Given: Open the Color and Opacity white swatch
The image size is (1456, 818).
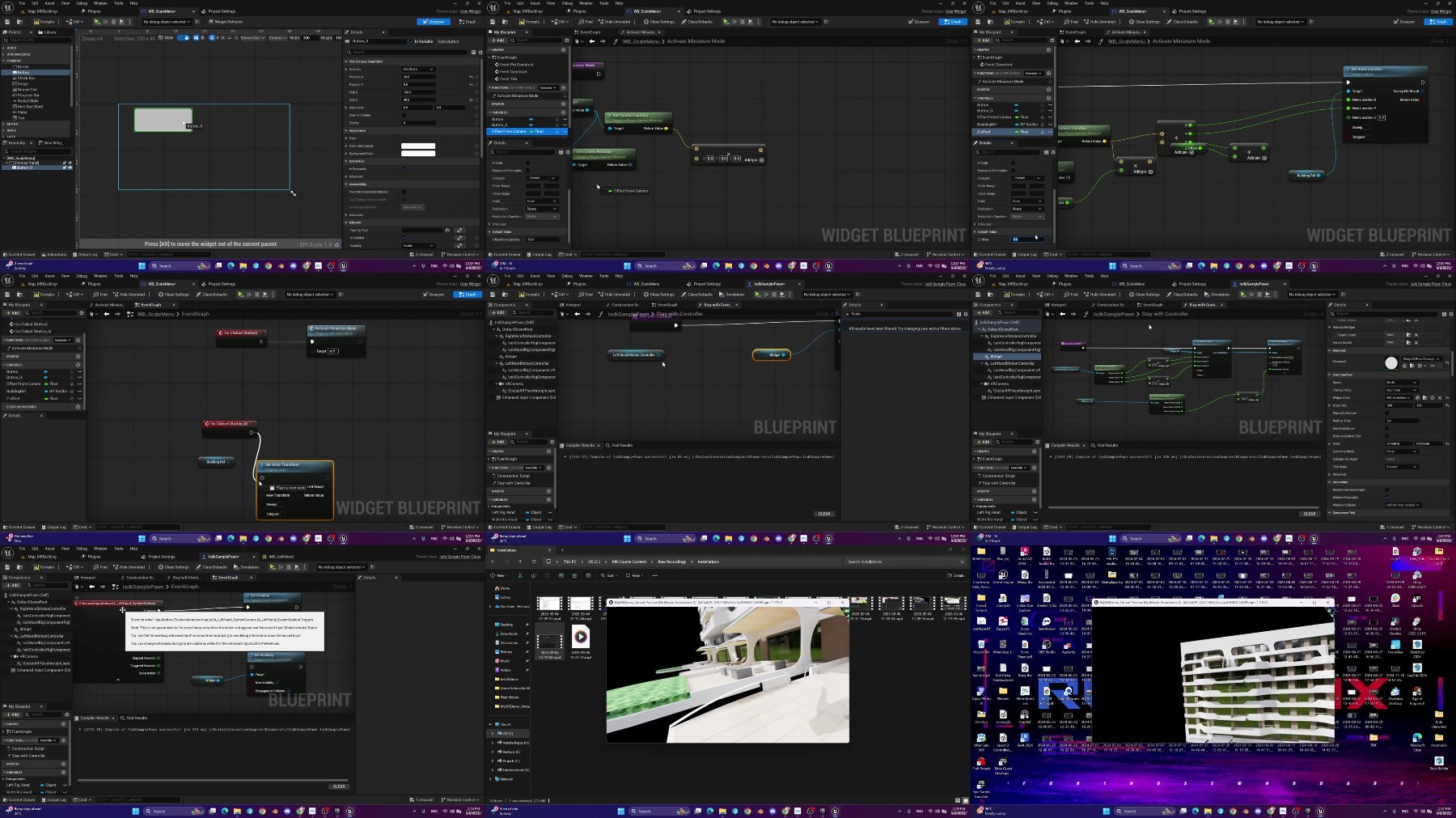Looking at the screenshot, I should coord(418,146).
